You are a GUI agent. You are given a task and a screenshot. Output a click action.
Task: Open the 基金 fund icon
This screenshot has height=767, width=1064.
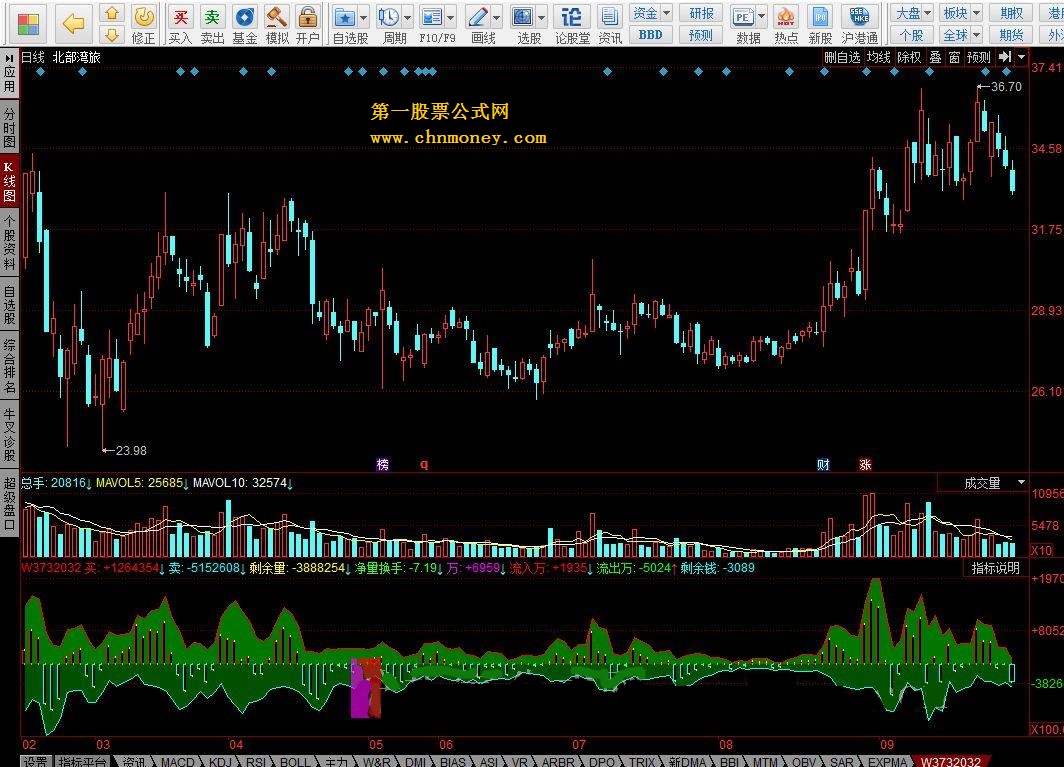[x=244, y=17]
